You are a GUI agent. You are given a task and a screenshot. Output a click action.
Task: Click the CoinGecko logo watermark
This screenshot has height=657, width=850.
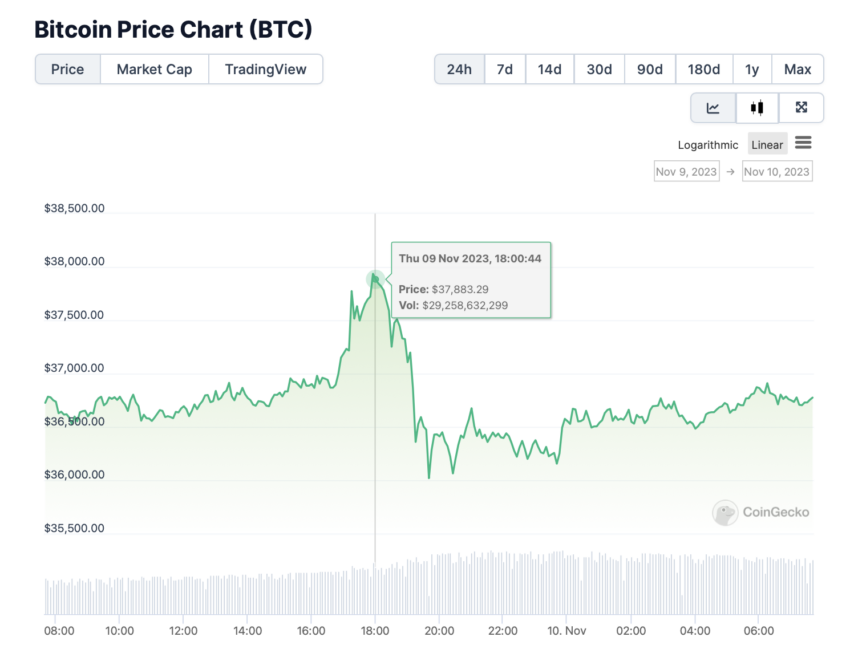click(x=761, y=512)
